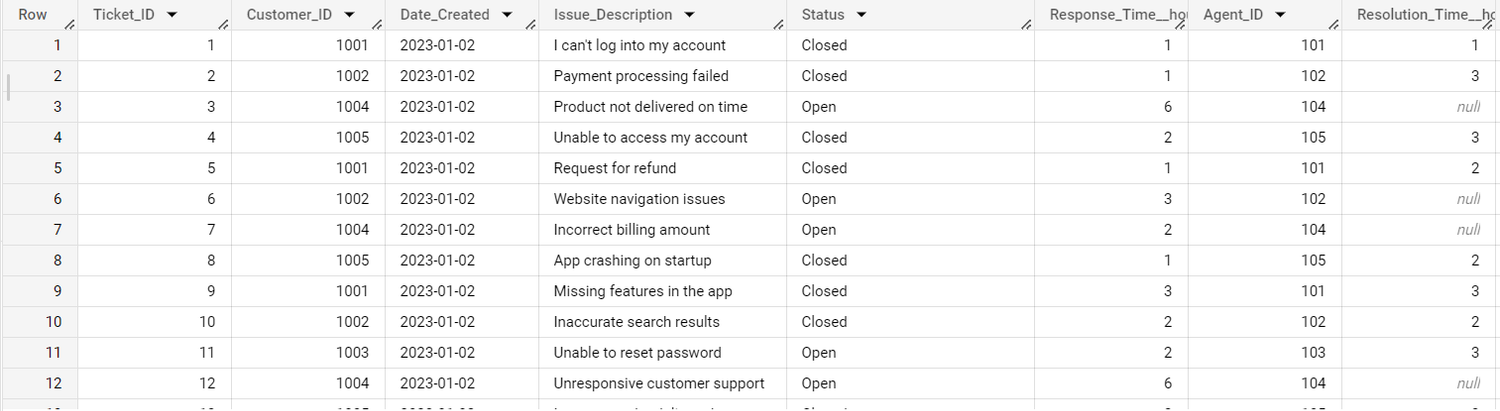
Task: Click the Date_Created column resize handle
Action: click(530, 25)
